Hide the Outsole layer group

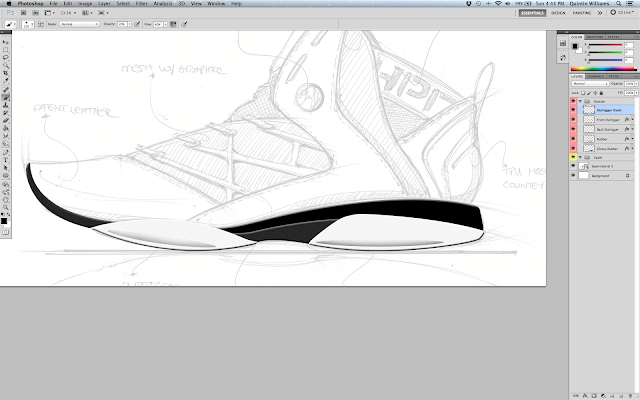[x=573, y=101]
